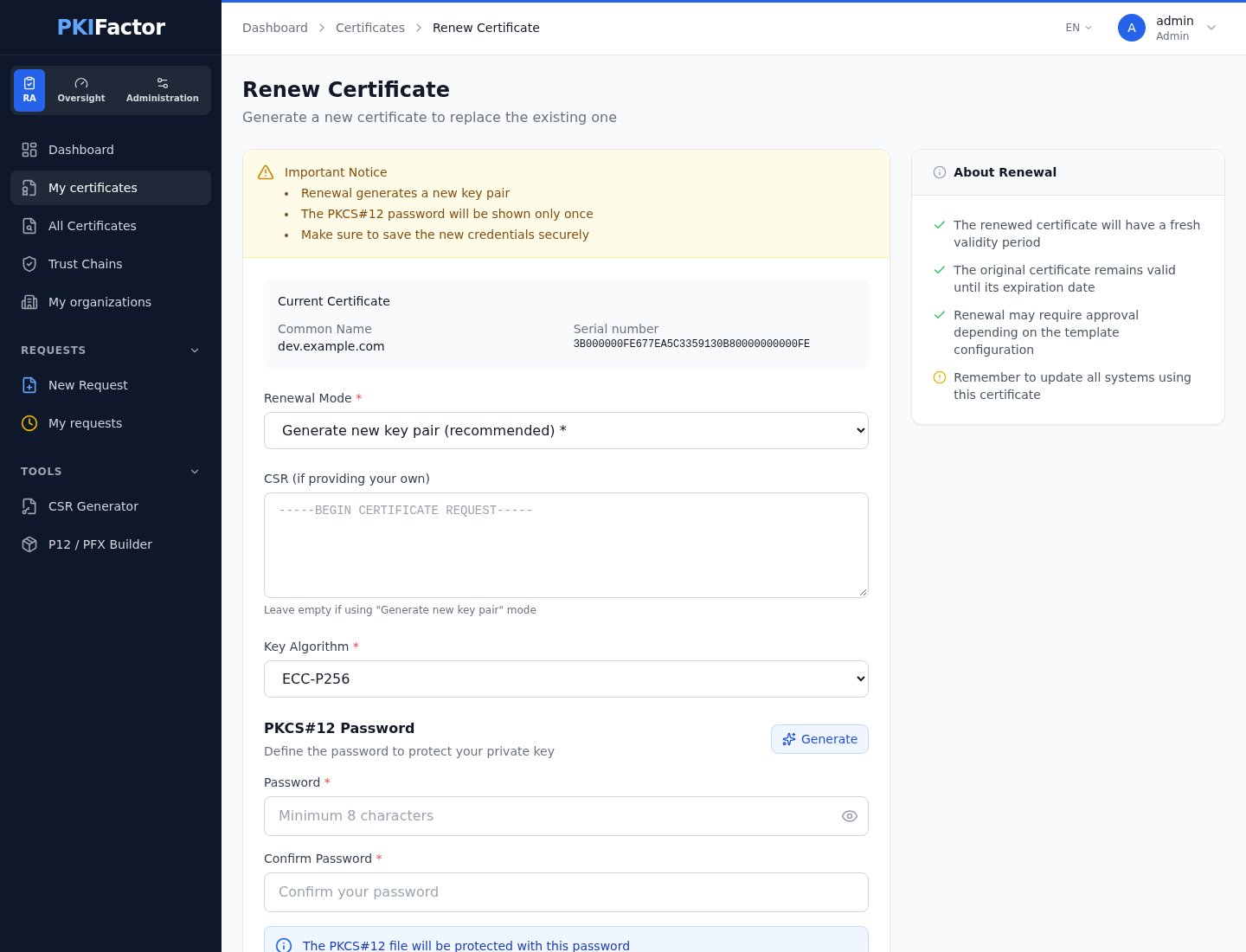Open the Key Algorithm dropdown
The height and width of the screenshot is (952, 1246).
(x=566, y=679)
